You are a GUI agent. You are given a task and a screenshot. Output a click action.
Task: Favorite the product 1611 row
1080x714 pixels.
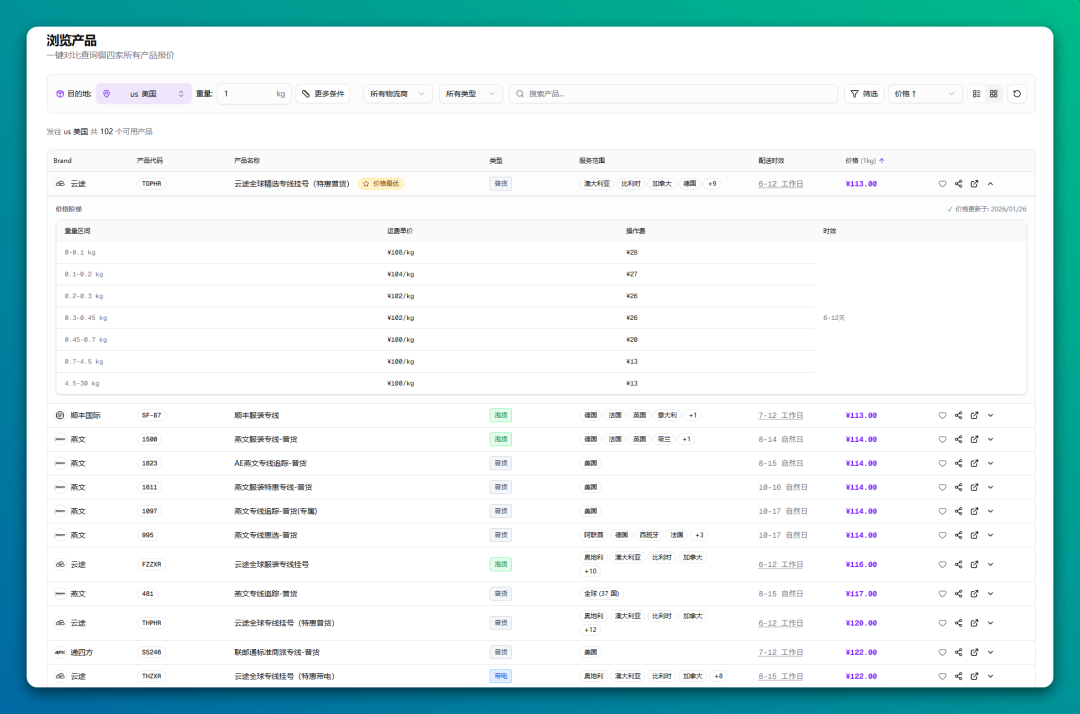942,487
